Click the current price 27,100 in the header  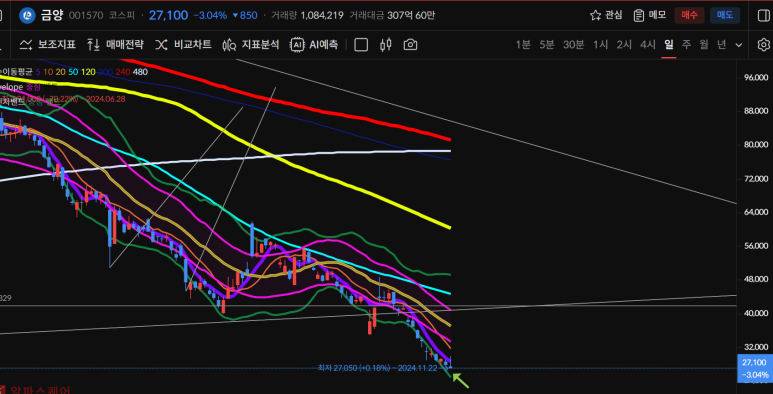point(168,15)
